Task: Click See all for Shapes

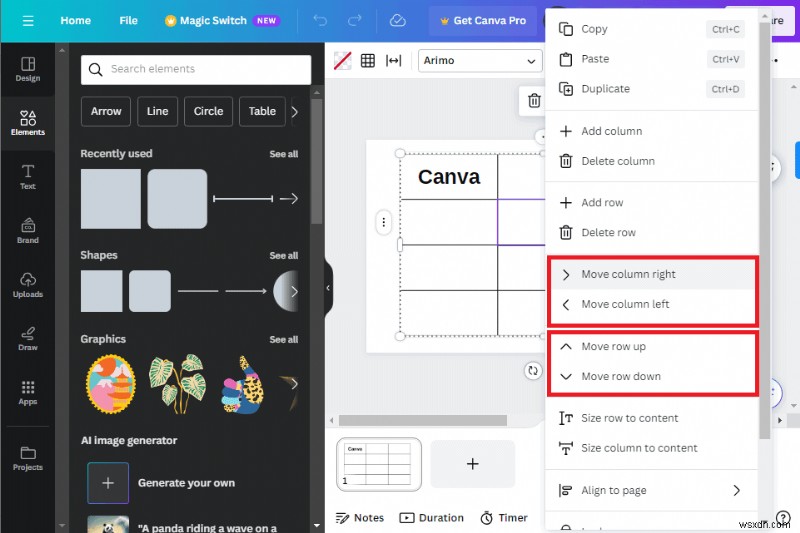Action: (284, 256)
